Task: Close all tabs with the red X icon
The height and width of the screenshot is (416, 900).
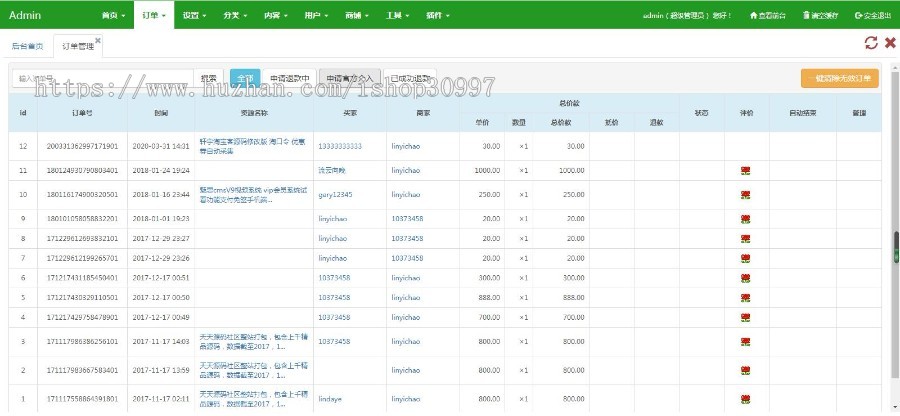Action: click(x=890, y=43)
